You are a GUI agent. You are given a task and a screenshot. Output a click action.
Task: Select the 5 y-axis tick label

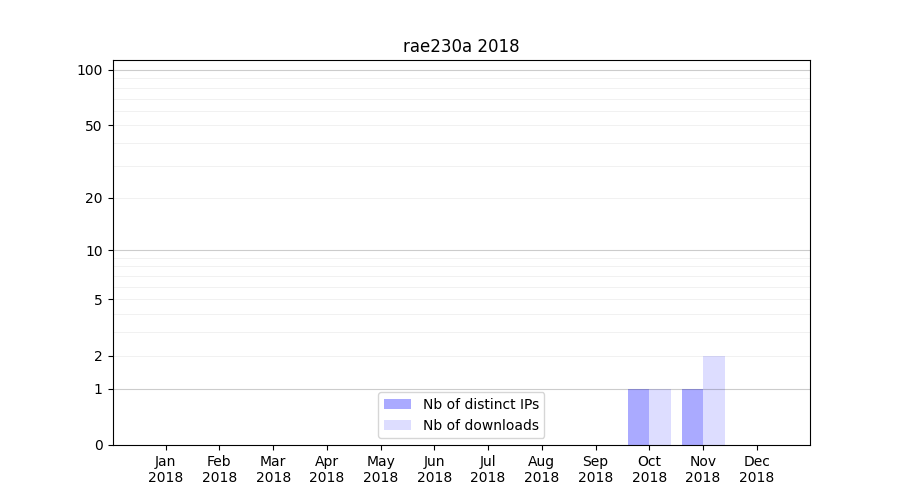click(98, 299)
